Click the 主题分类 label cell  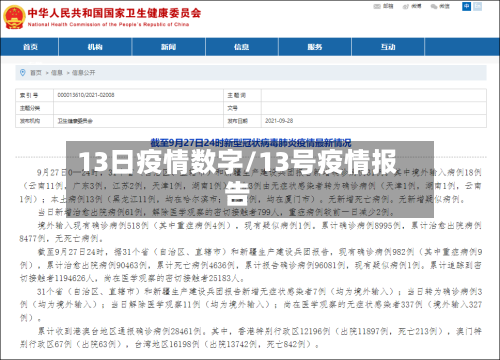point(34,108)
